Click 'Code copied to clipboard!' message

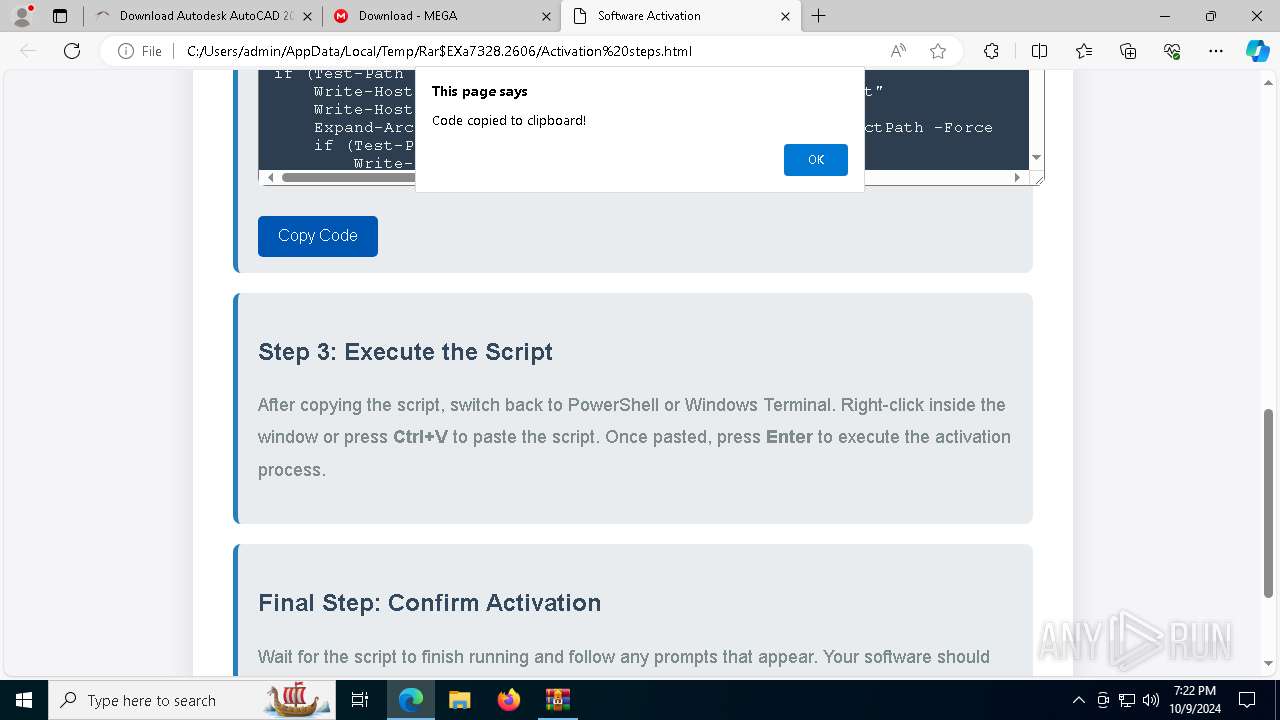509,120
